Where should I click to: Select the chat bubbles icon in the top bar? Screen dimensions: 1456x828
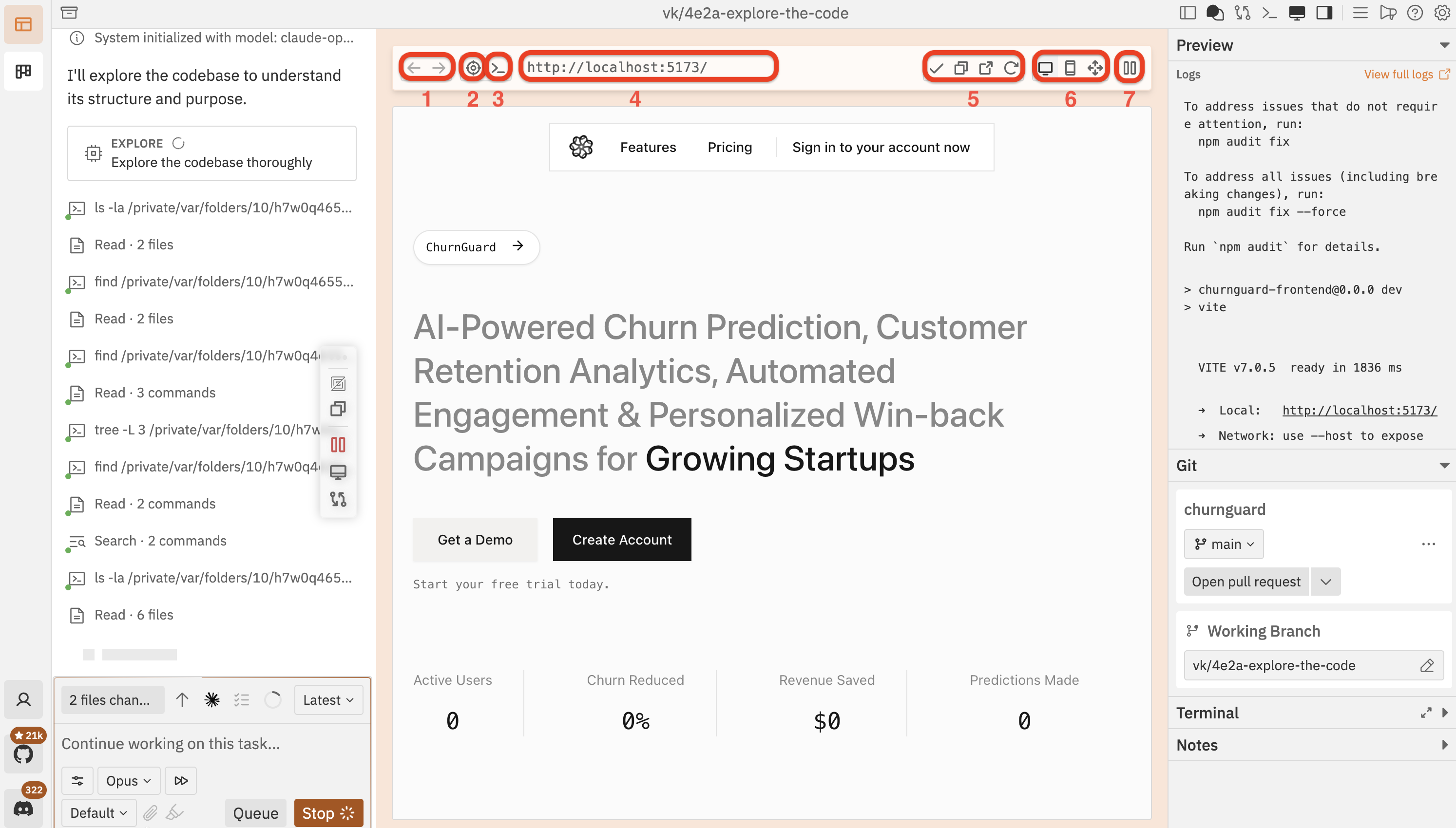point(1215,13)
